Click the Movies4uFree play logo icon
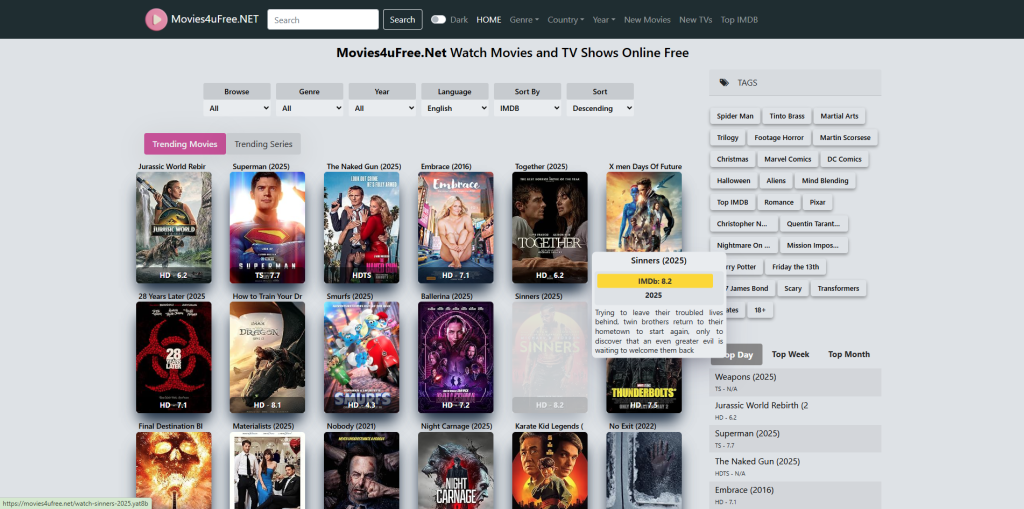Screen dimensions: 1024x509 click(x=156, y=20)
